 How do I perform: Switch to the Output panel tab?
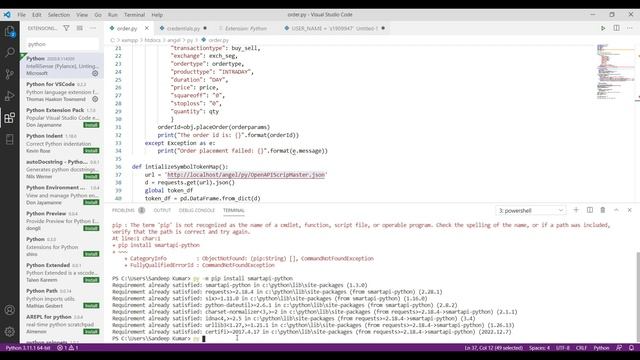point(162,210)
